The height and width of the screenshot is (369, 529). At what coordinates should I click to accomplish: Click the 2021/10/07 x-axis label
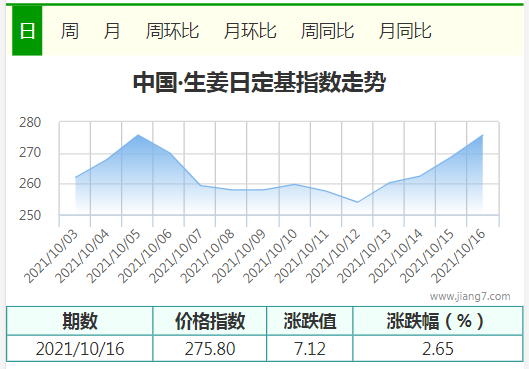point(177,256)
